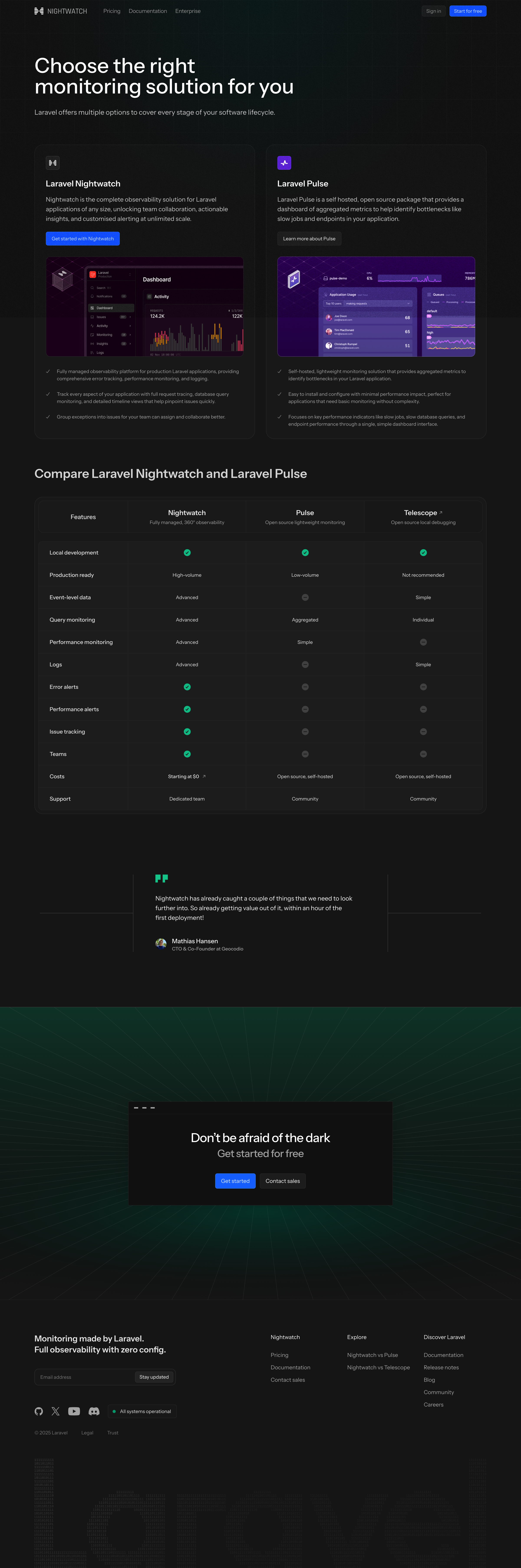Click Pulse dash icon for Logs row
This screenshot has width=521, height=1568.
[x=305, y=665]
